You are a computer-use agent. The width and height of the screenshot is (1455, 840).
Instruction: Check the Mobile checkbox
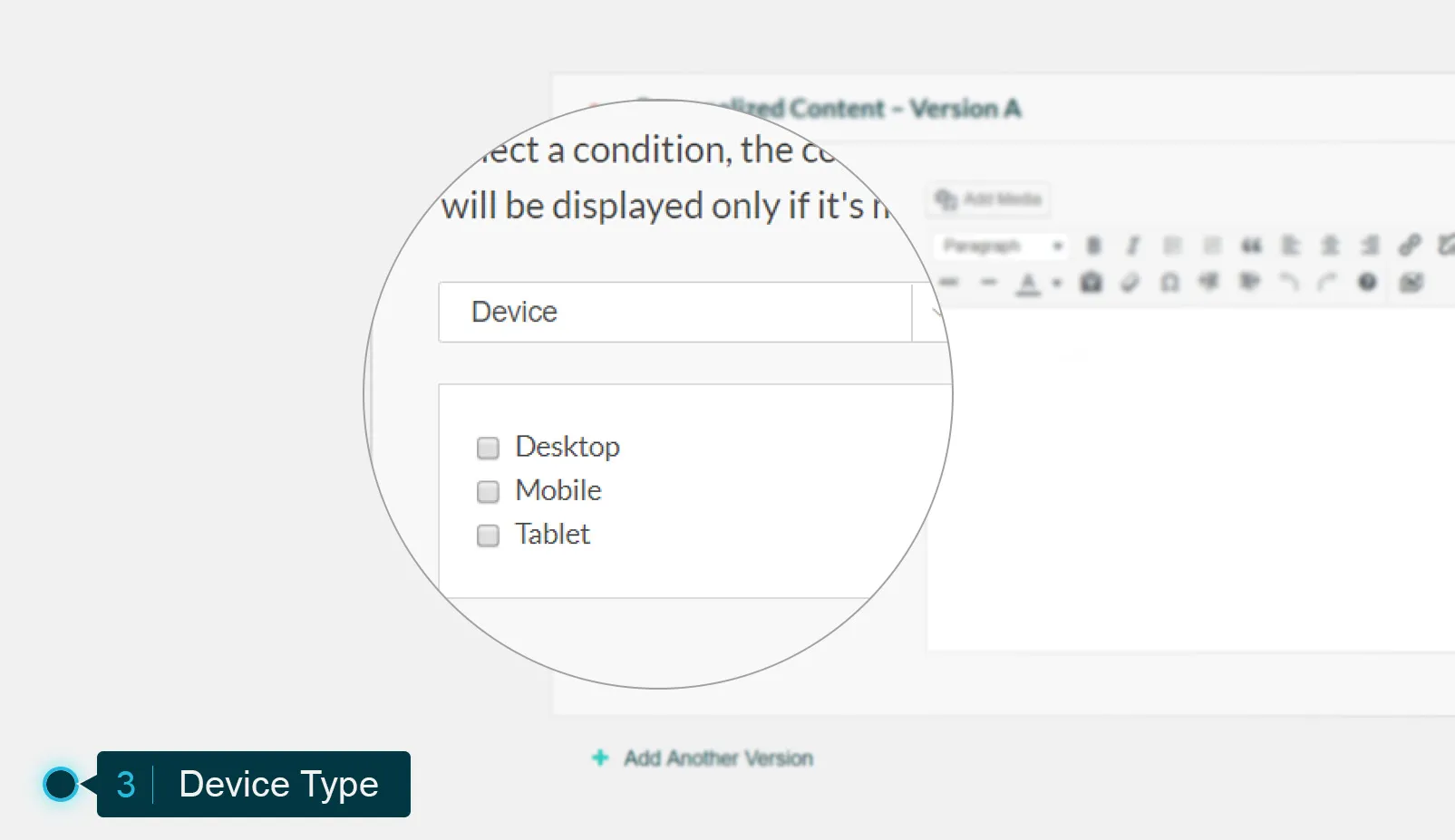[487, 491]
